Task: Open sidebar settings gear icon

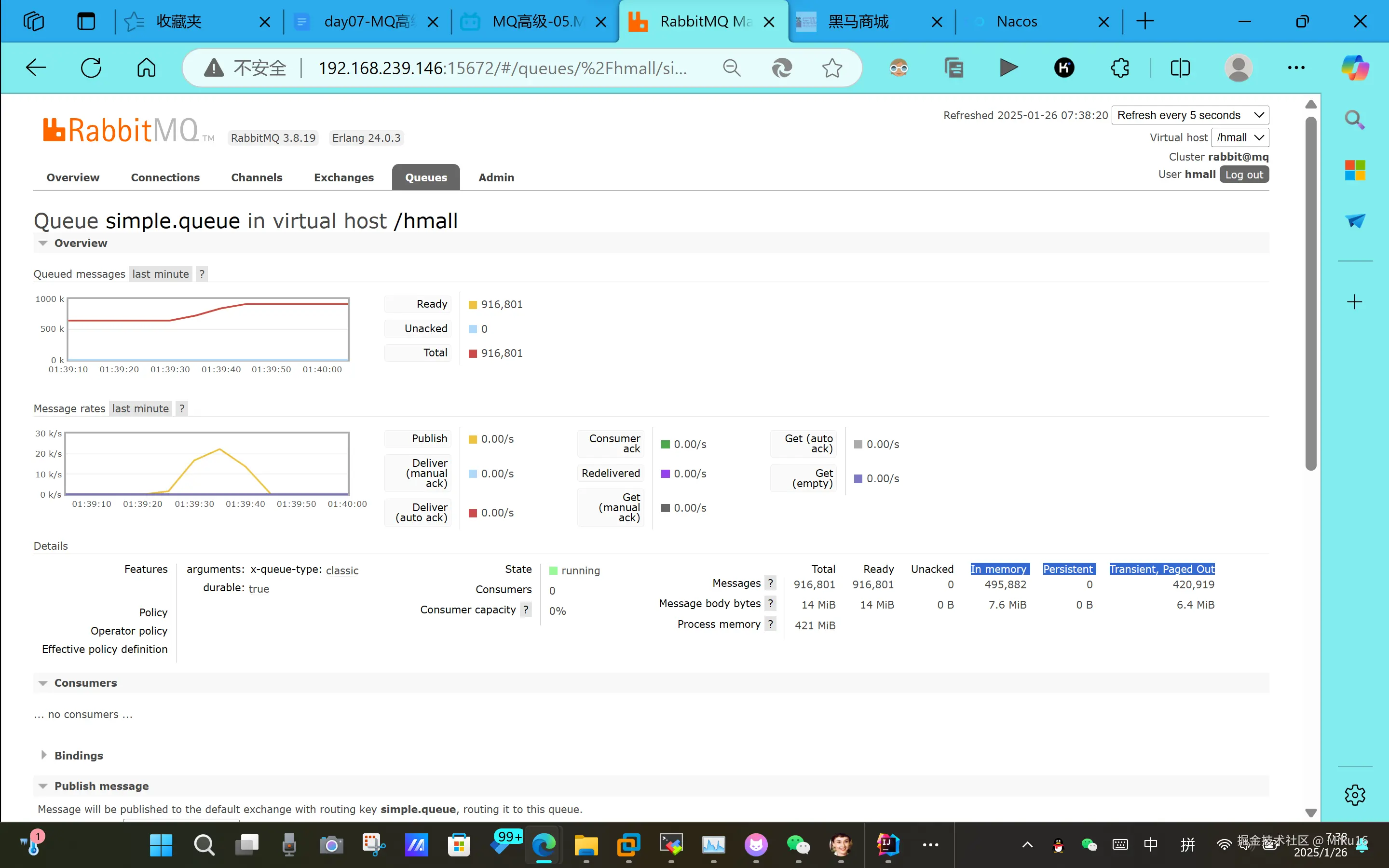Action: [1355, 795]
